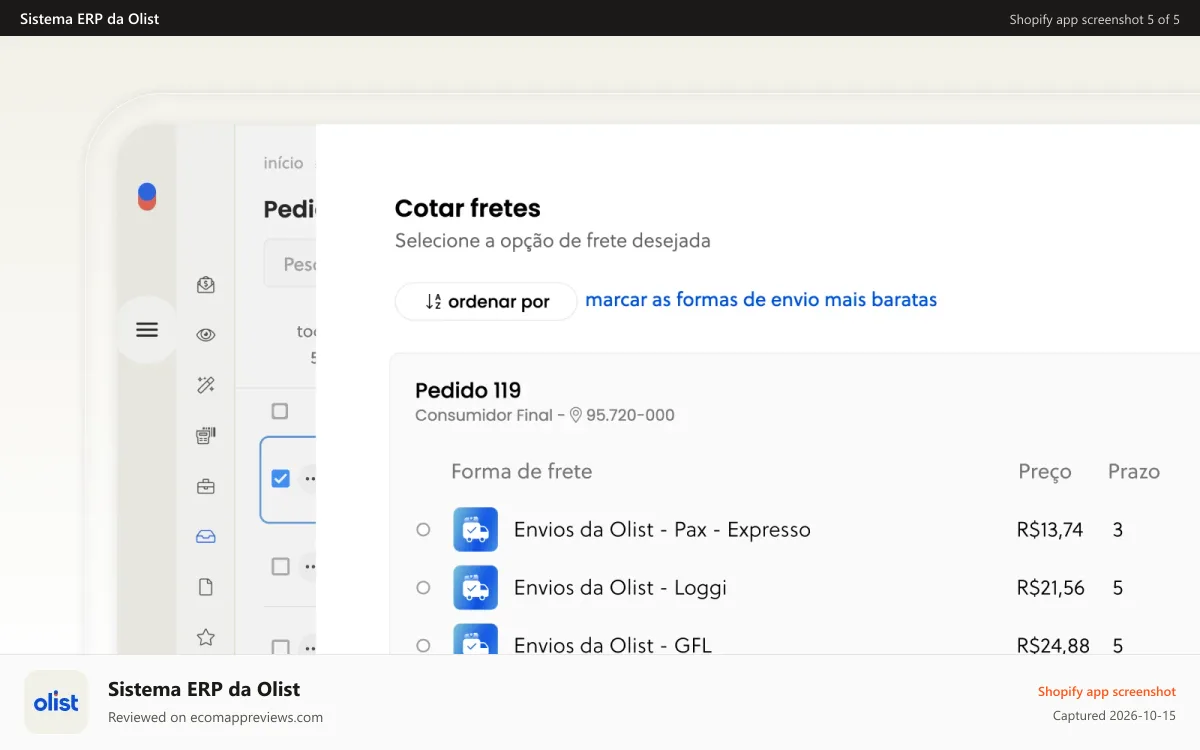Click the 'Prazo' column header

[1134, 471]
